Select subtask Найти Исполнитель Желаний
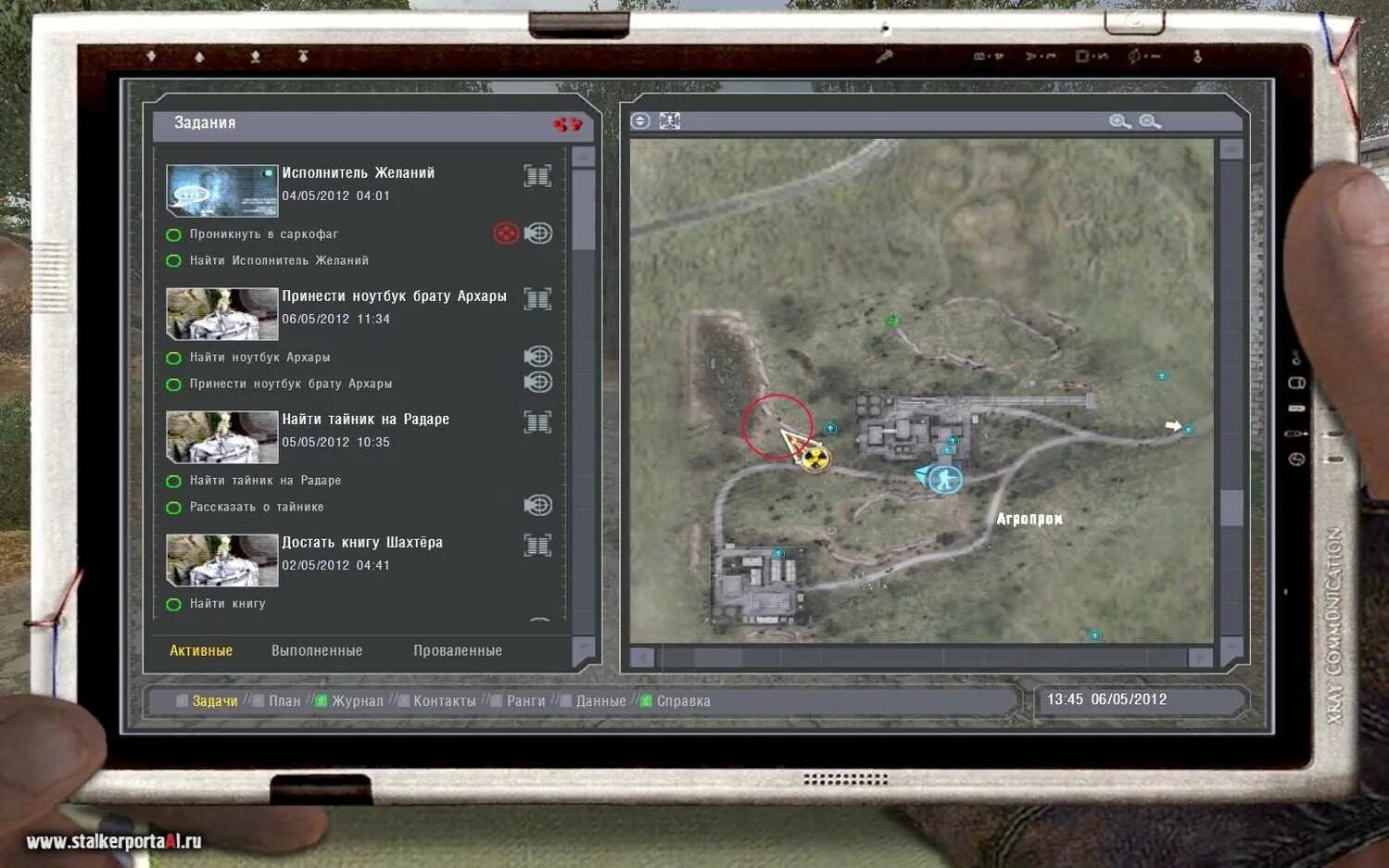This screenshot has width=1389, height=868. (x=279, y=261)
